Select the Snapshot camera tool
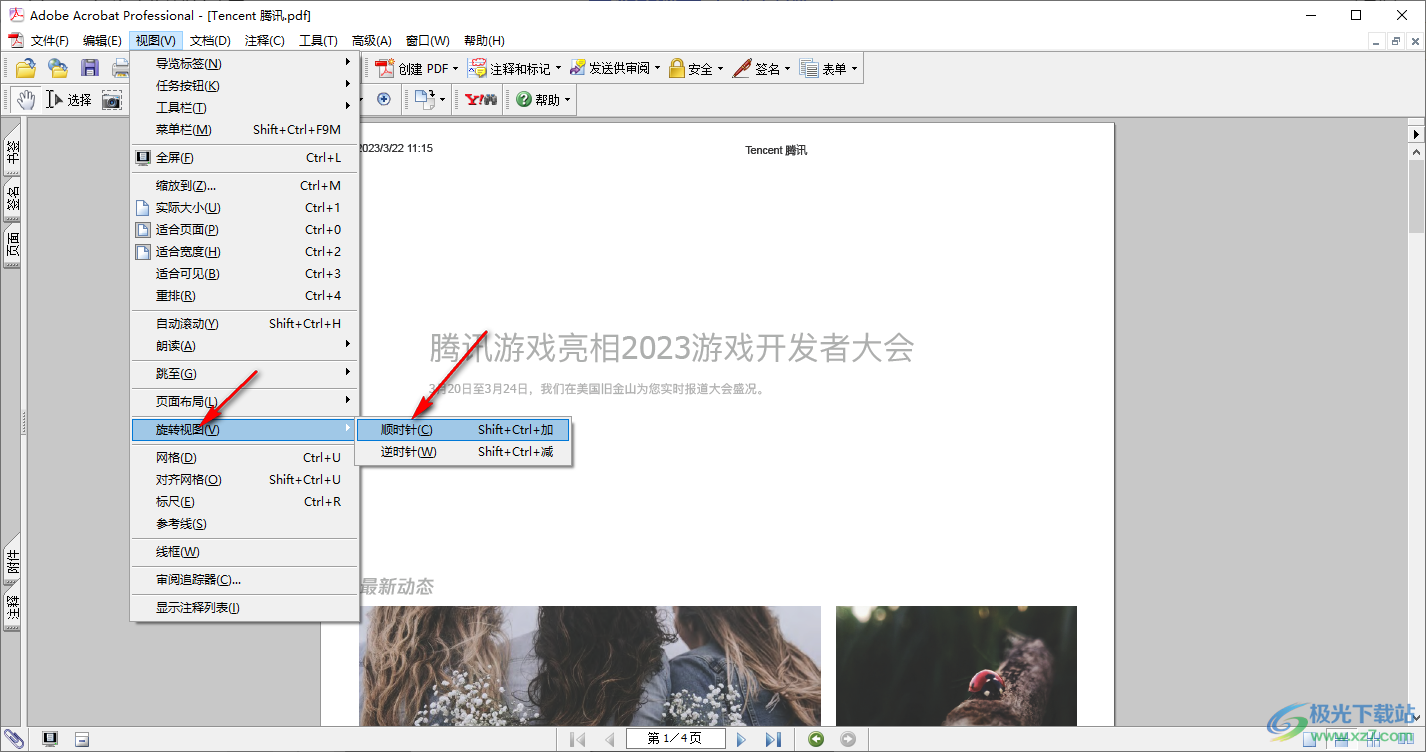The height and width of the screenshot is (752, 1426). coord(112,99)
